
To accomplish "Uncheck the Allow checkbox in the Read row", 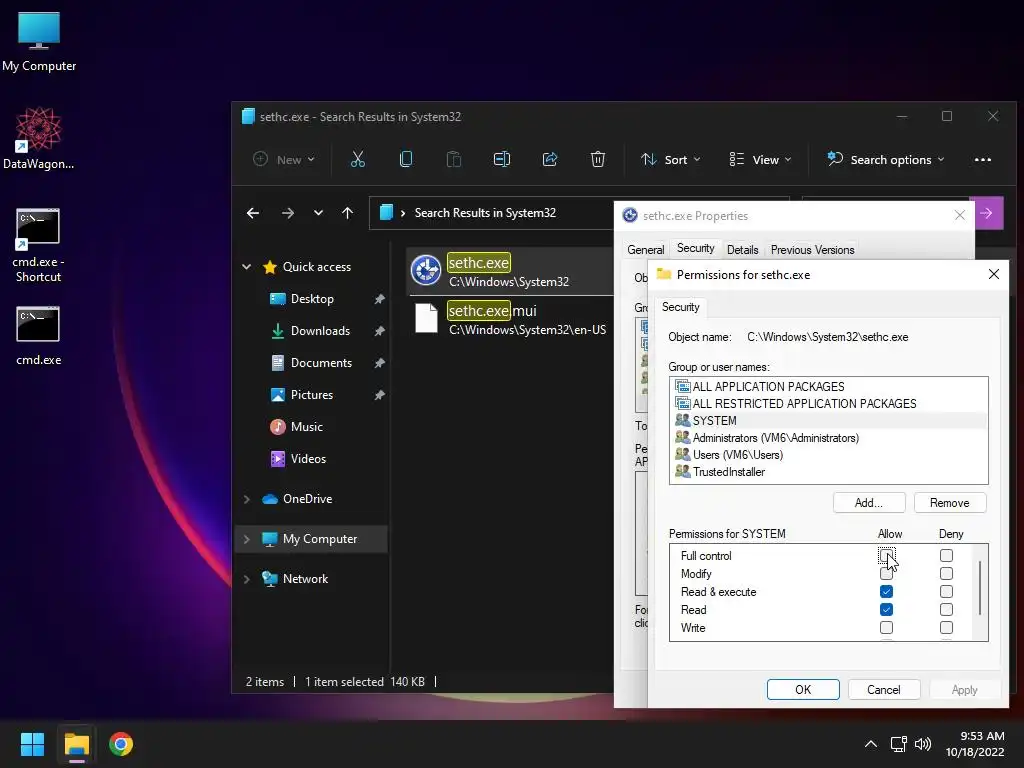I will tap(886, 610).
